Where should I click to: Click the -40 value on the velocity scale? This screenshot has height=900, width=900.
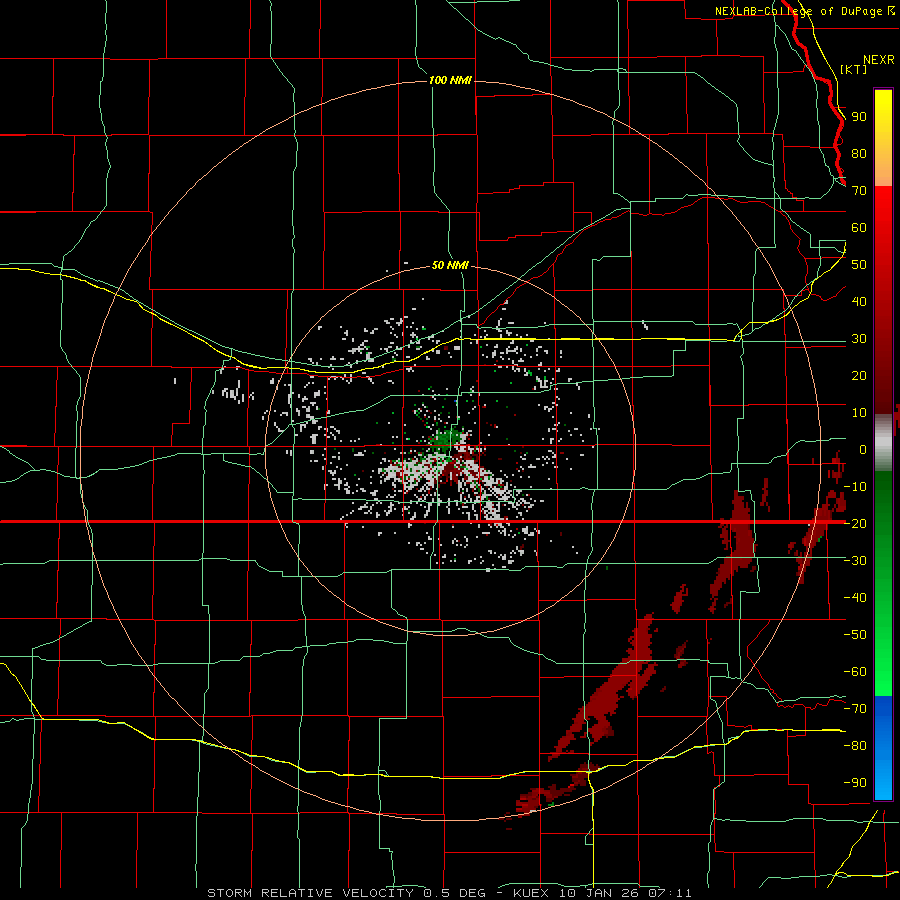[x=855, y=598]
